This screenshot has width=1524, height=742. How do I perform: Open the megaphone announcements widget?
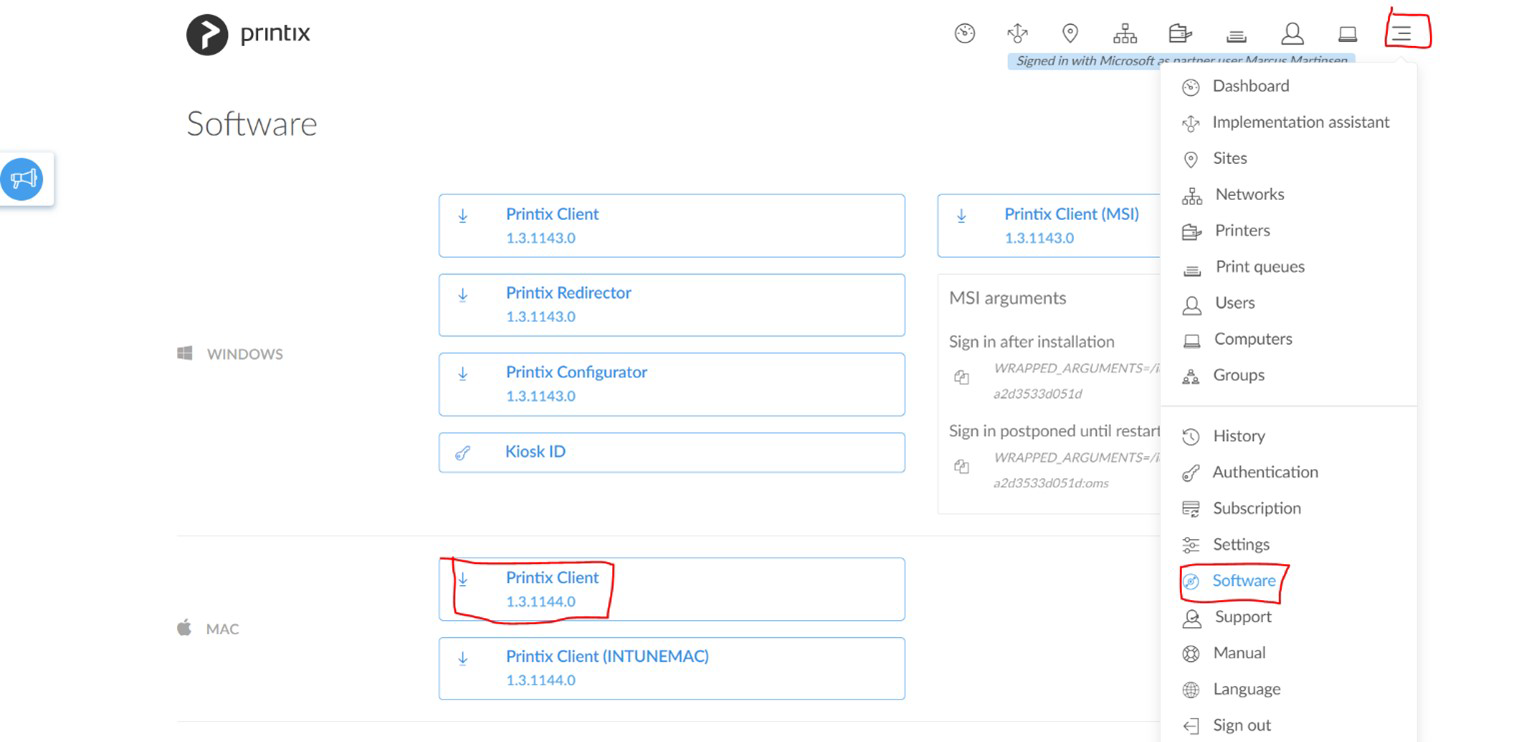(22, 178)
